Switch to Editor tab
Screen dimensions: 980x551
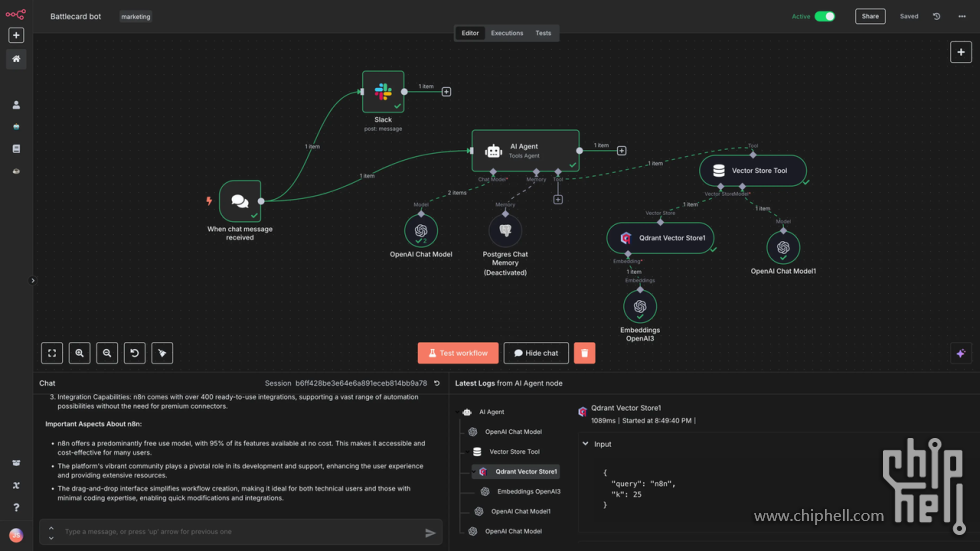coord(470,33)
